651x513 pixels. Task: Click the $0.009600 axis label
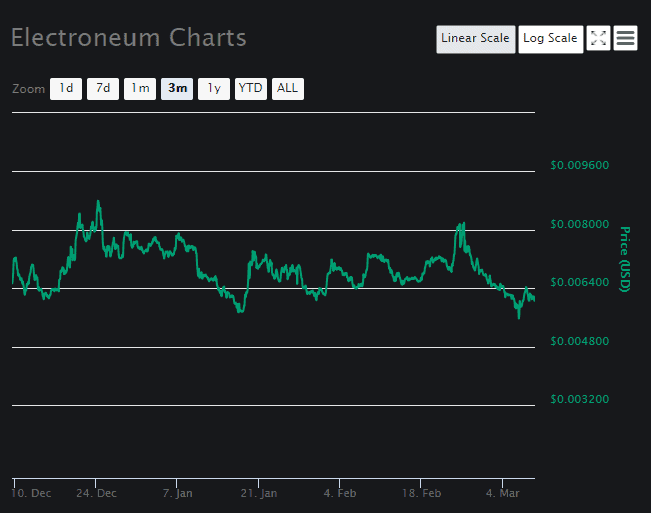(x=580, y=165)
